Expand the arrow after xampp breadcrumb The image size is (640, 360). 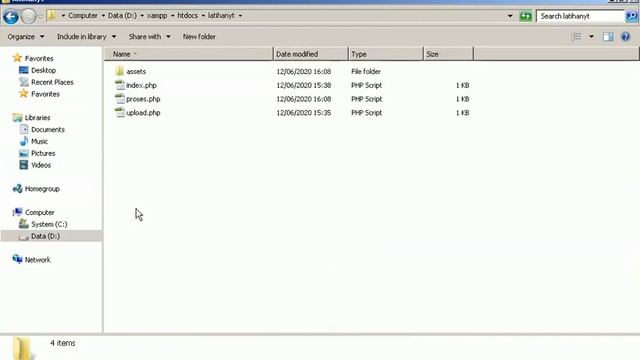(x=173, y=16)
